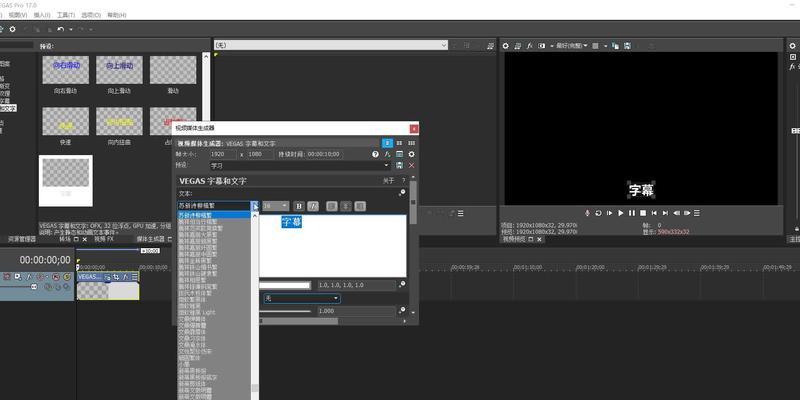This screenshot has height=400, width=800.
Task: Align text left in title editor
Action: click(x=332, y=206)
